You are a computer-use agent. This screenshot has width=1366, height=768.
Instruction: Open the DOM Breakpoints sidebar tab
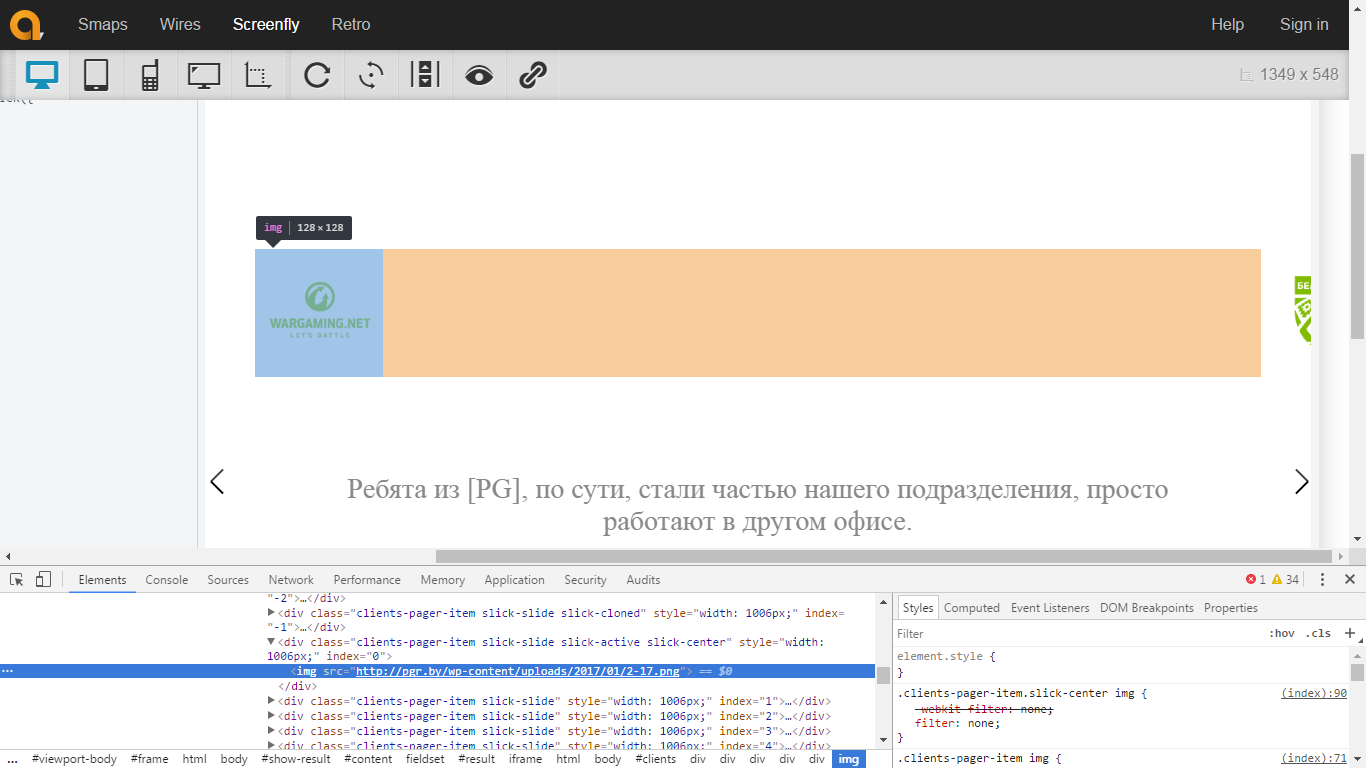[1147, 608]
